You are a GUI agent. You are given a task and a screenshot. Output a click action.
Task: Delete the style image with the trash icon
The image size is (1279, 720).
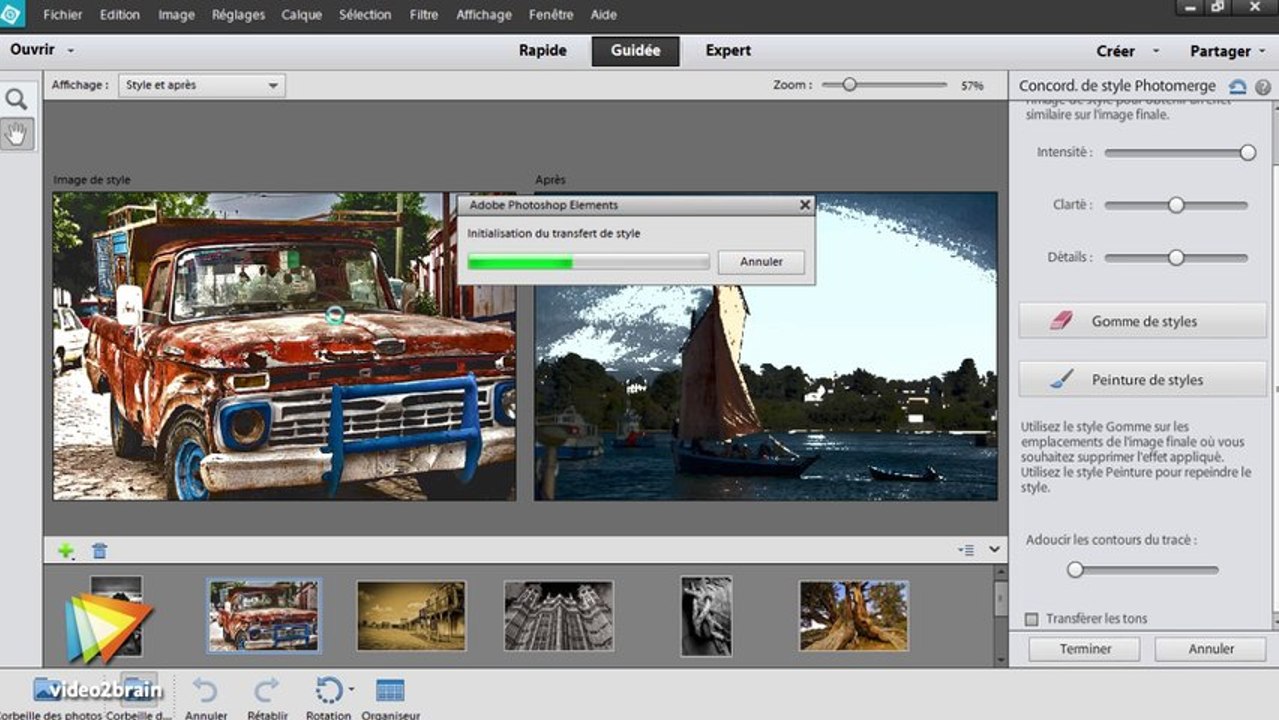pyautogui.click(x=99, y=550)
